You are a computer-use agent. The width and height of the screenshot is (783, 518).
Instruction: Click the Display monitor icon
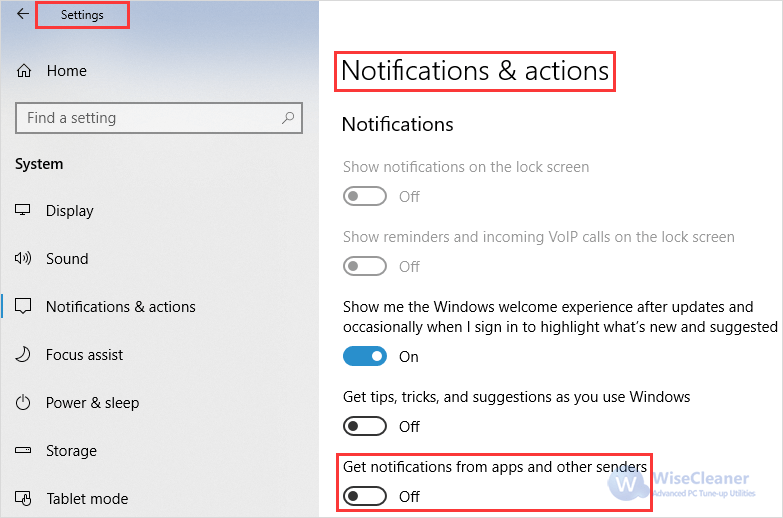22,210
